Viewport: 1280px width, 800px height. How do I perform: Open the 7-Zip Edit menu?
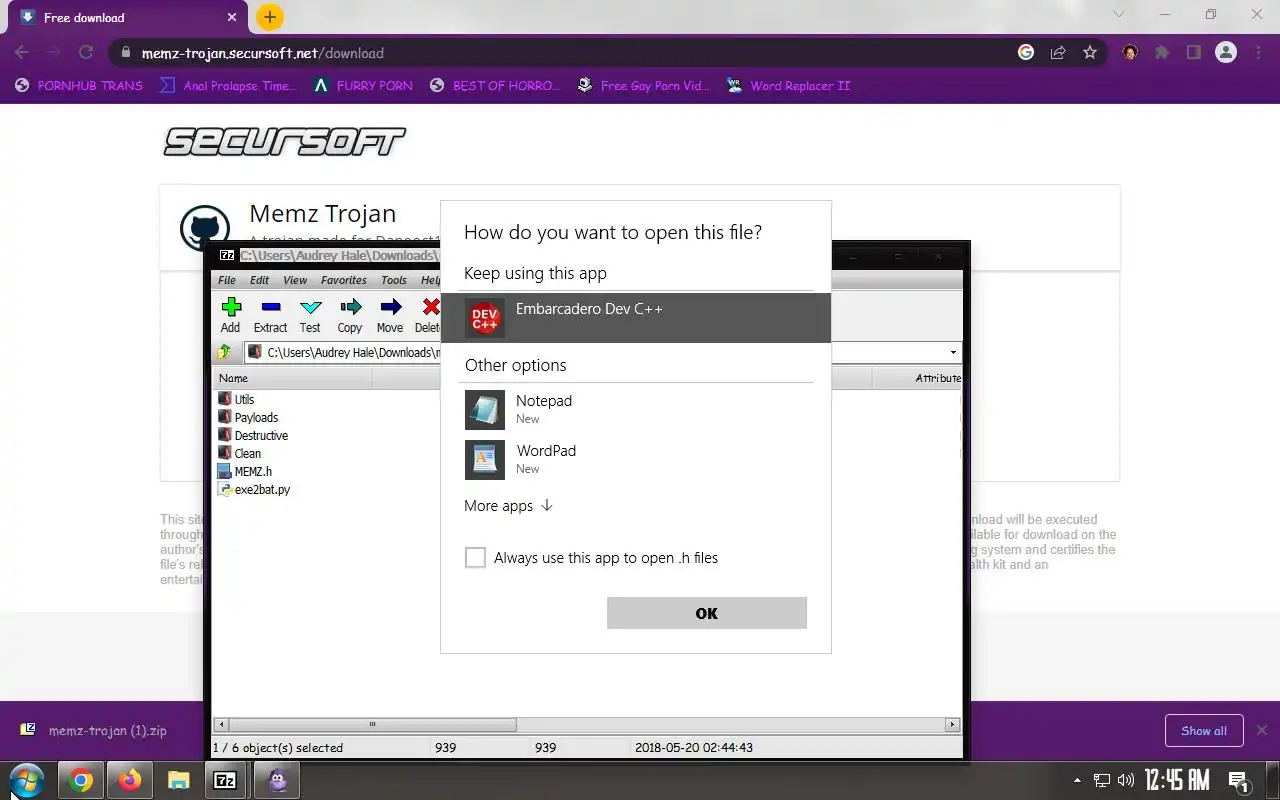click(x=260, y=280)
